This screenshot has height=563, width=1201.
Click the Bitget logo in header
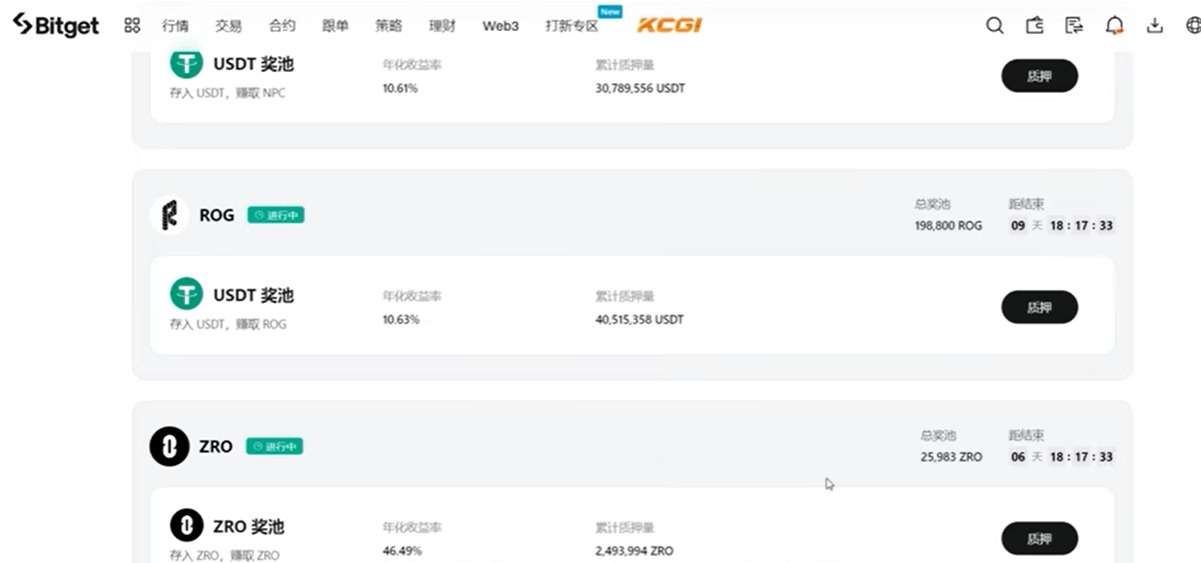tap(55, 25)
